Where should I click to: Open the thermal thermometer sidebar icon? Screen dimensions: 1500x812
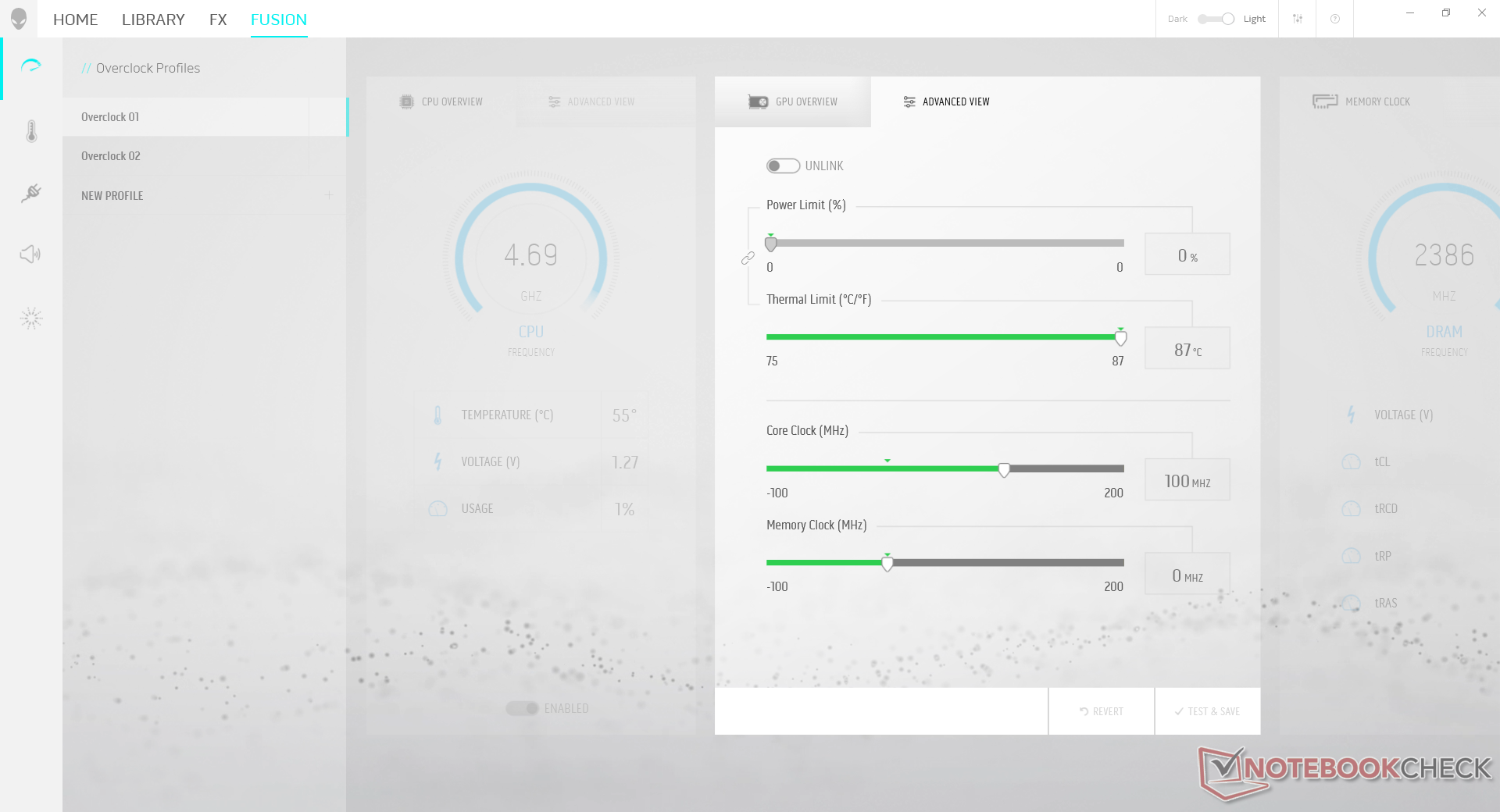[x=31, y=131]
